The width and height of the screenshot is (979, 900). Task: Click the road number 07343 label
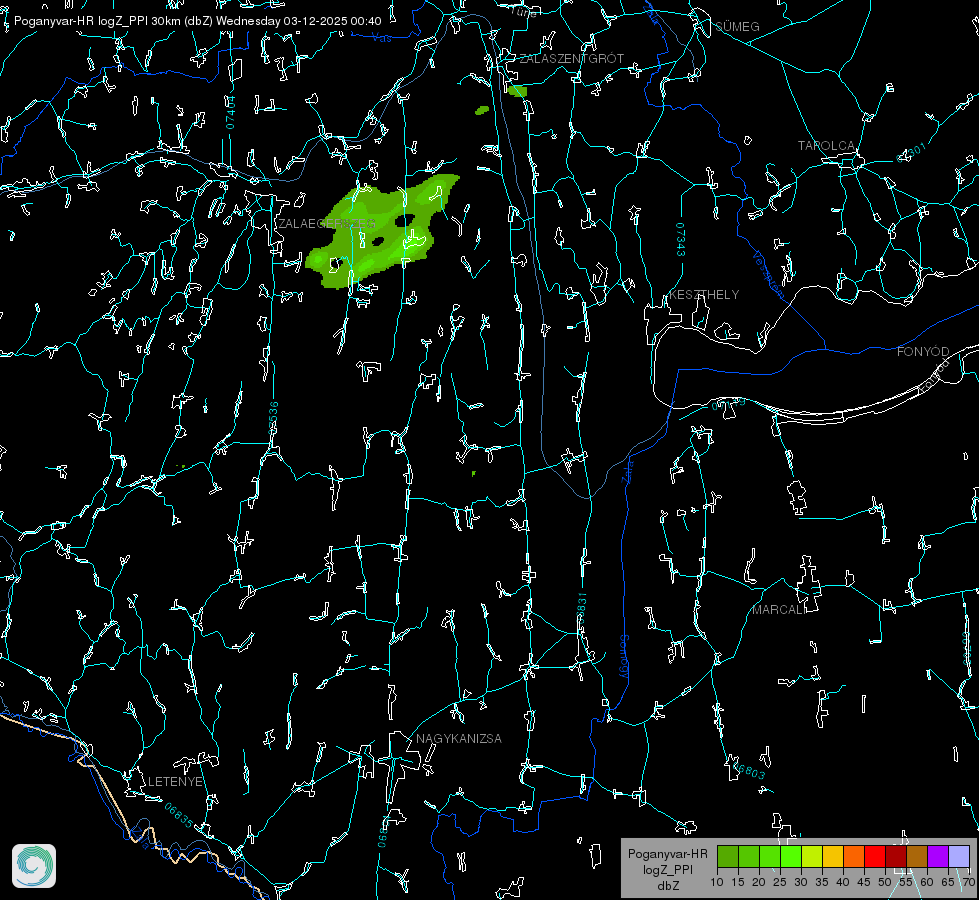tap(681, 239)
